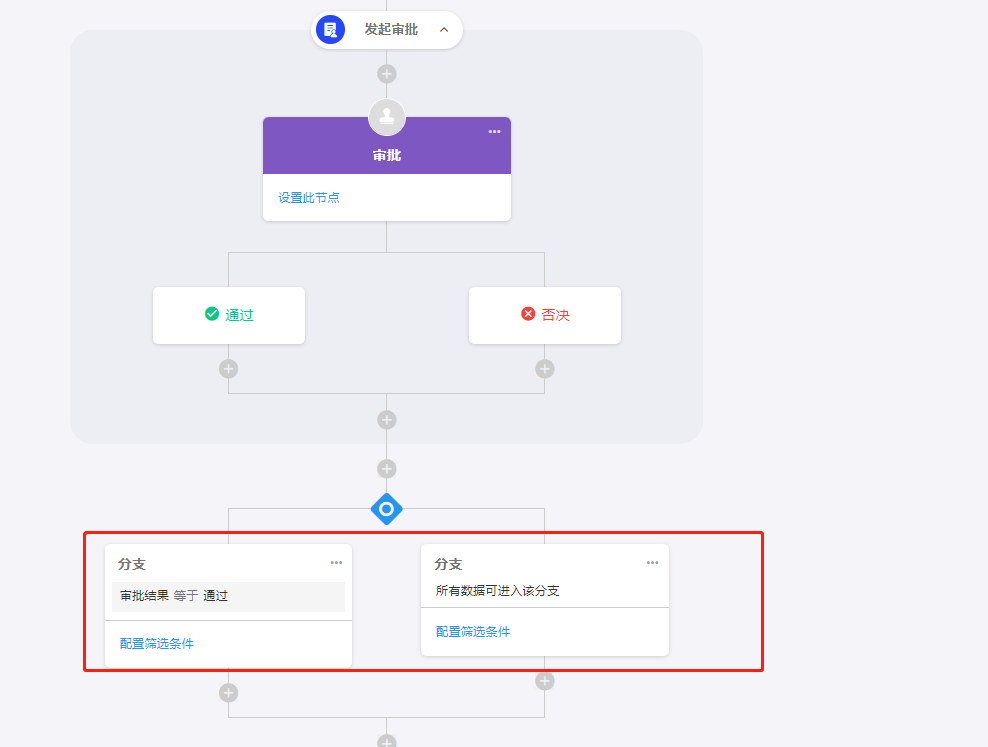Open 配置筛选条件 in the 所有数据 branch
The image size is (988, 747).
coord(473,632)
